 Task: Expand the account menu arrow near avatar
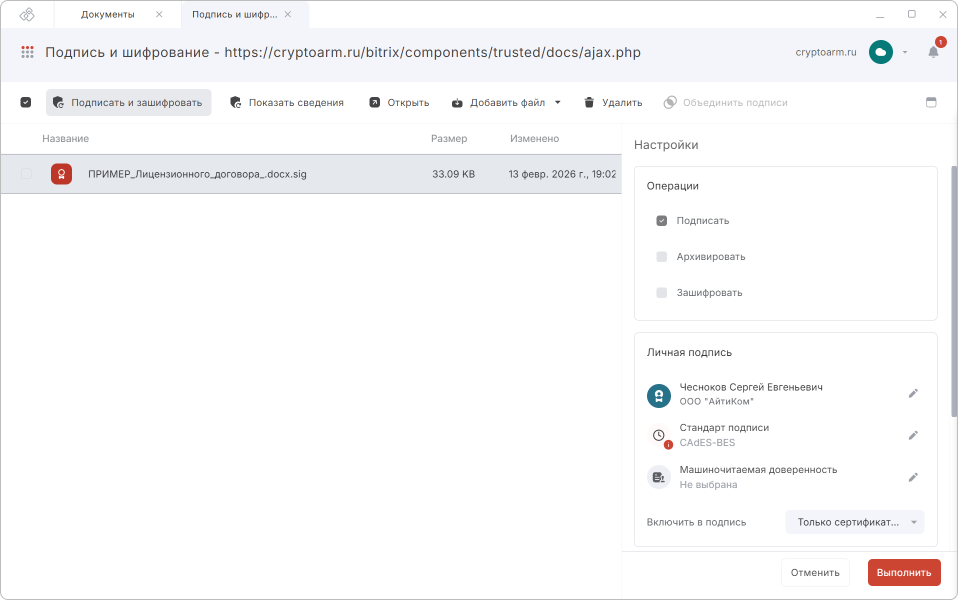click(905, 52)
